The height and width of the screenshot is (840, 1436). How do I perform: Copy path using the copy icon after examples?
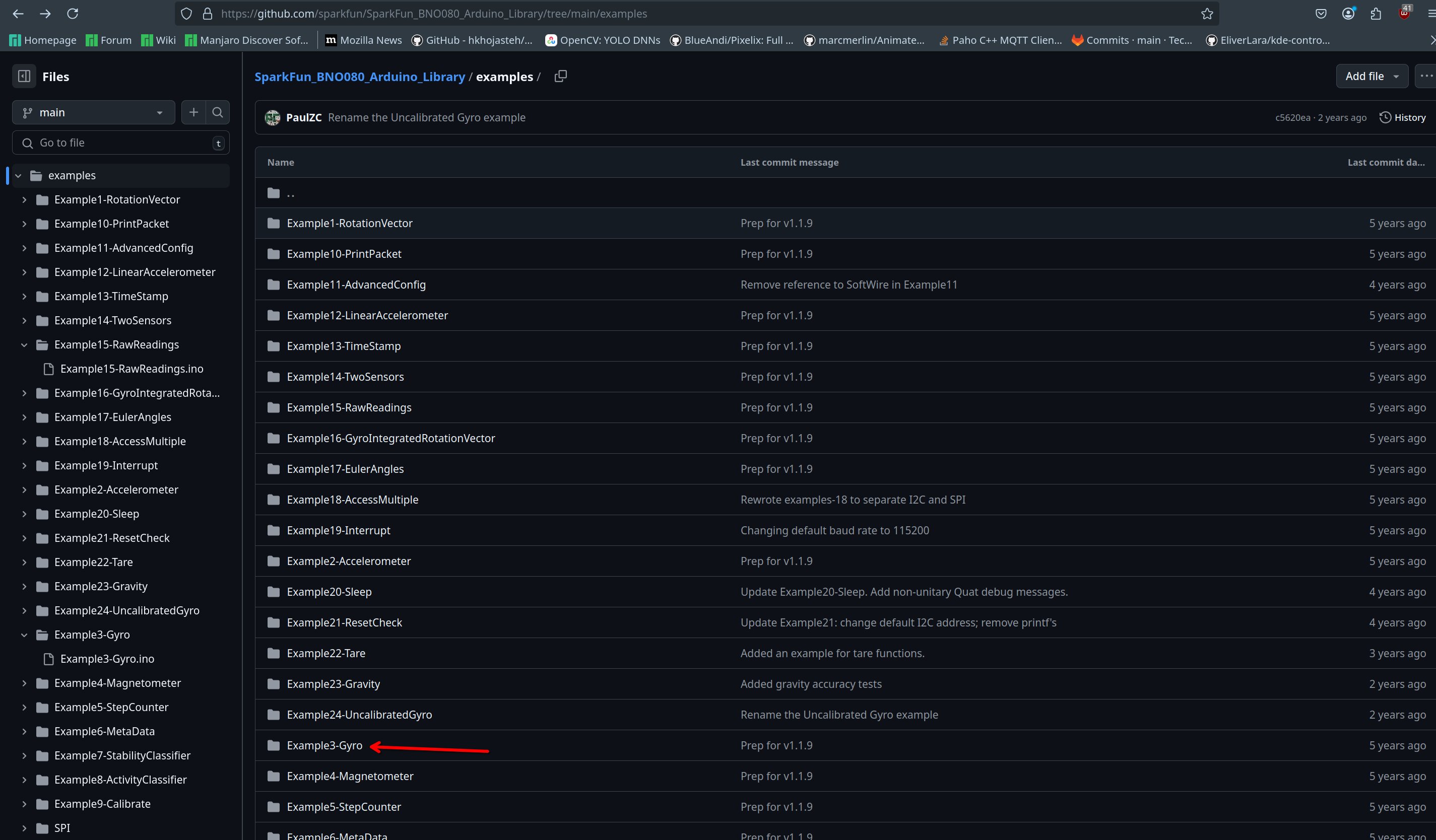[561, 77]
